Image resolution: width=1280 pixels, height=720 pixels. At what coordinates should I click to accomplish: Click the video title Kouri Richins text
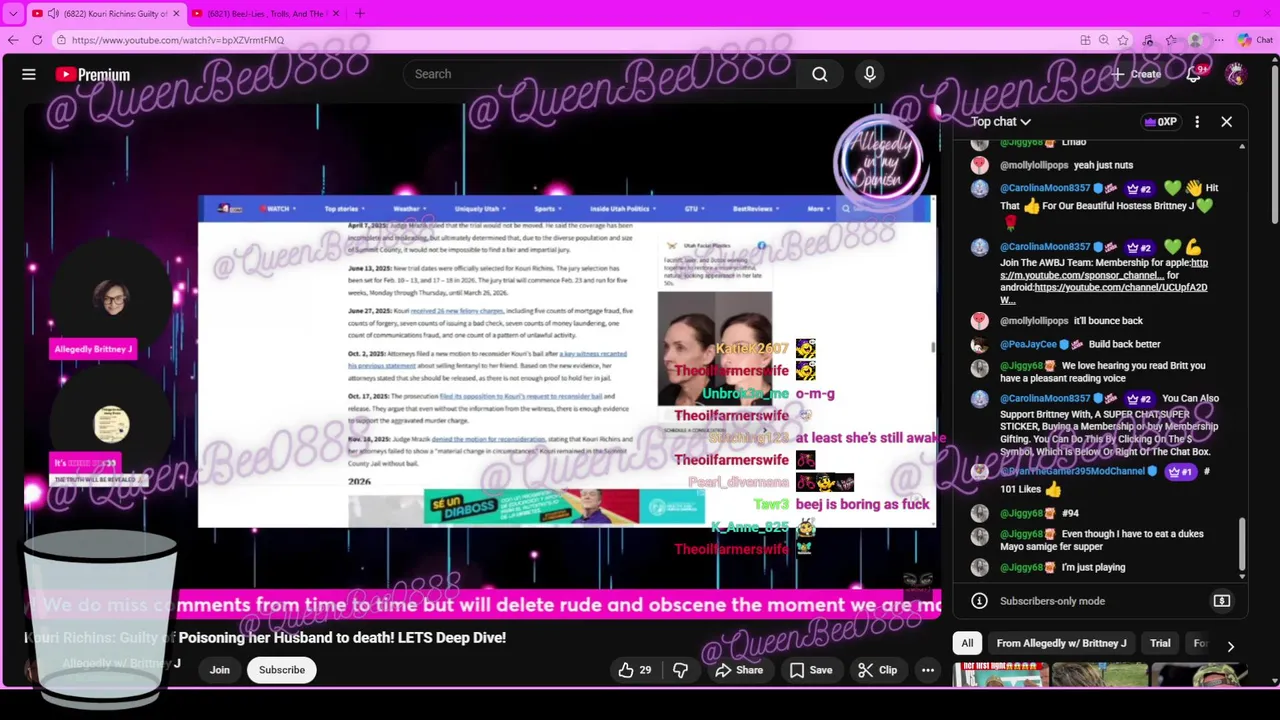click(265, 637)
